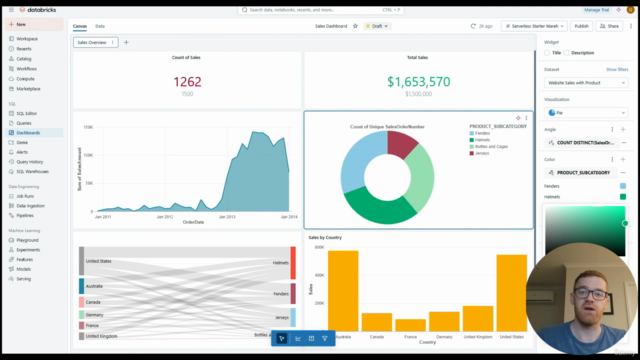The image size is (640, 360).
Task: Open SQL Warehouses in sidebar
Action: click(32, 171)
